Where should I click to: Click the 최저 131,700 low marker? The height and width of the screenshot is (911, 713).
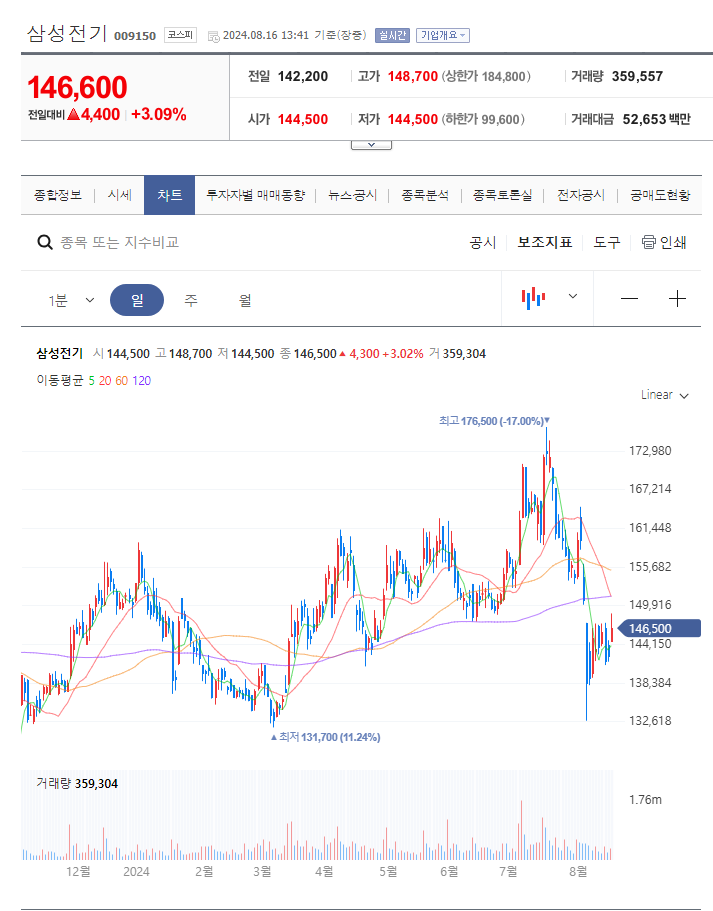[x=325, y=737]
